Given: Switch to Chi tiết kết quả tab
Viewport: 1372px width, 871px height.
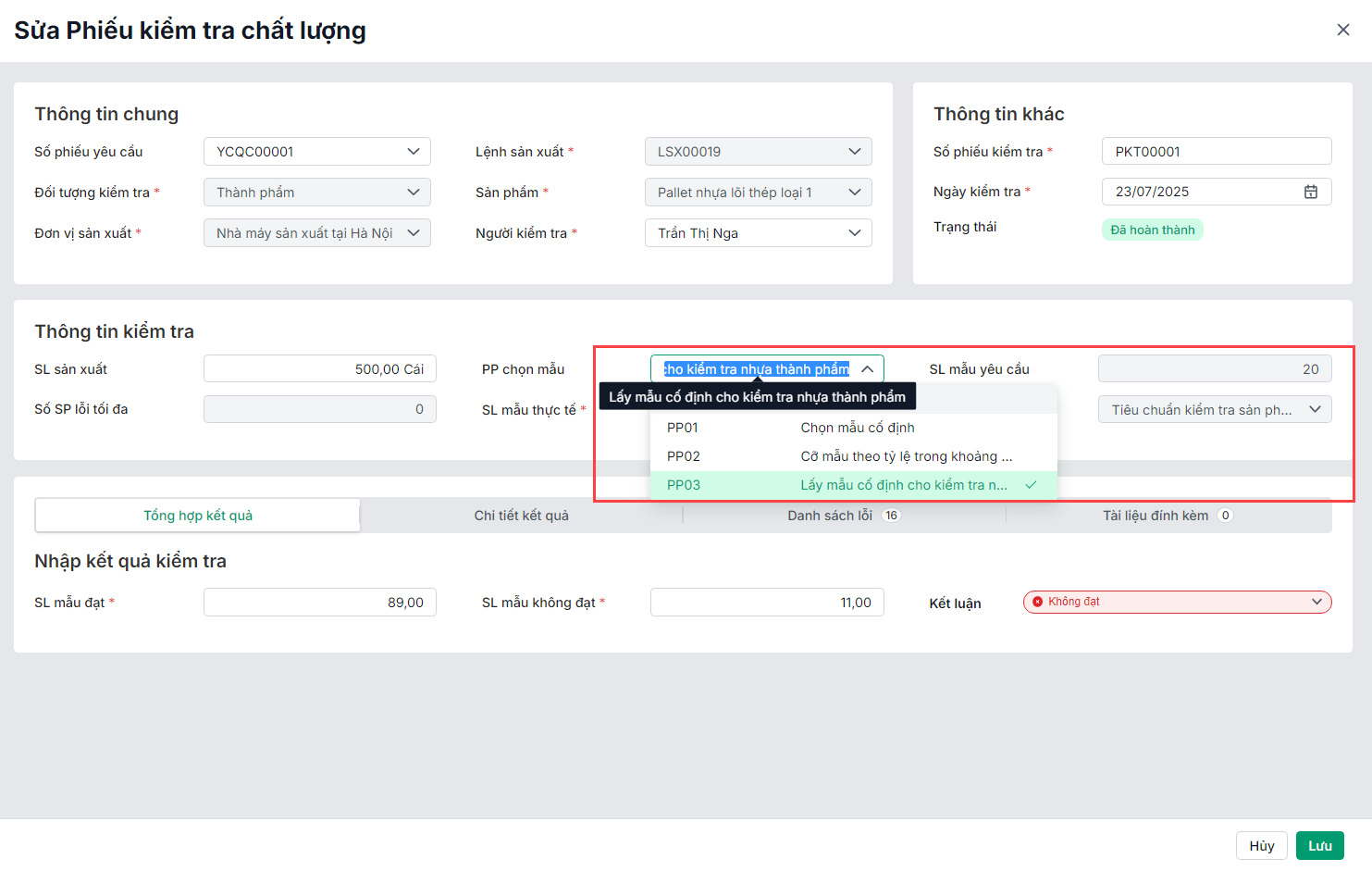Looking at the screenshot, I should [521, 516].
